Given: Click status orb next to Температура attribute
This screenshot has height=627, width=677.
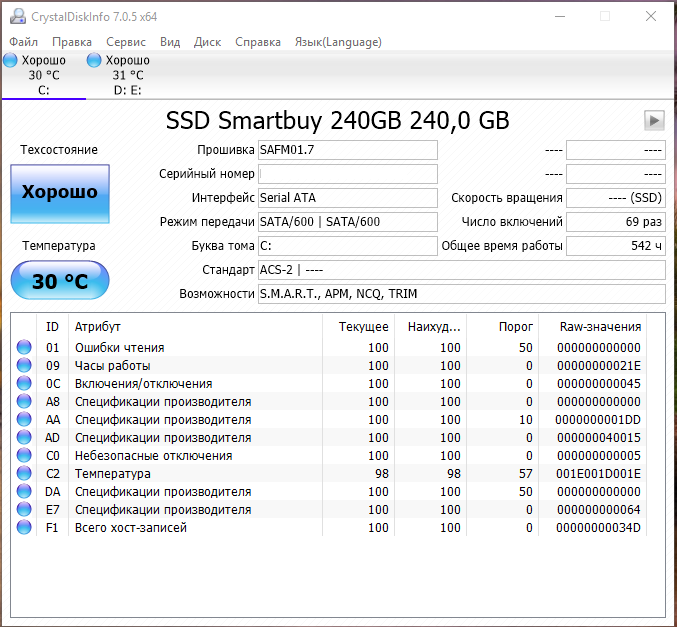Looking at the screenshot, I should (24, 474).
